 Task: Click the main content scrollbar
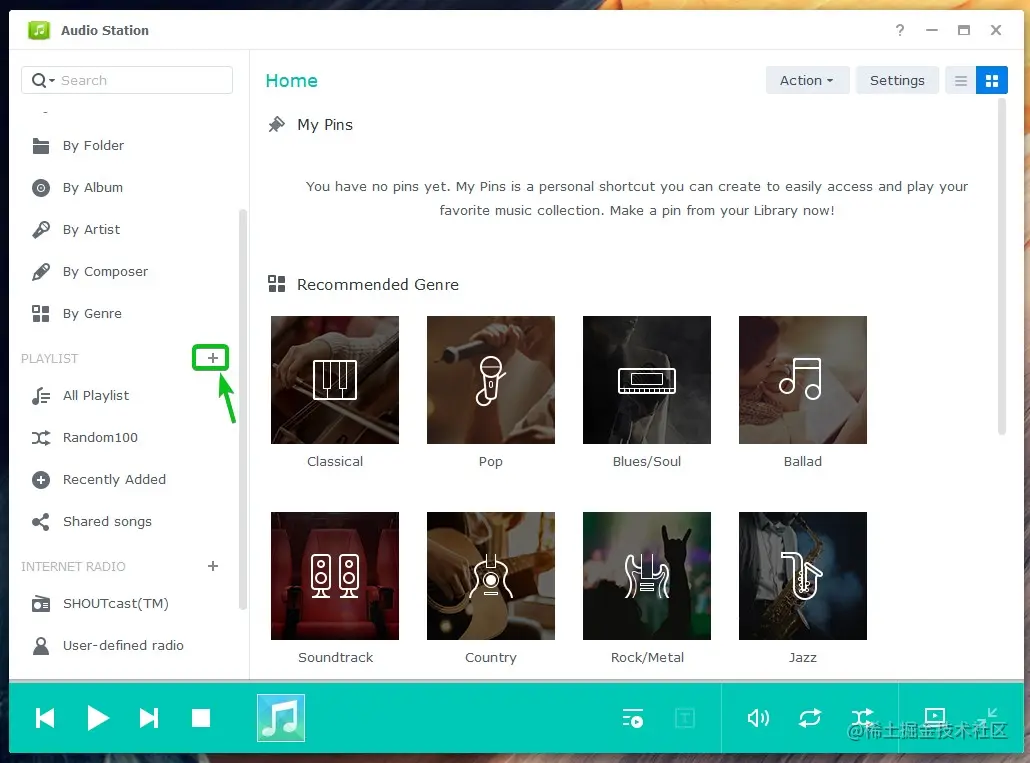click(1002, 266)
